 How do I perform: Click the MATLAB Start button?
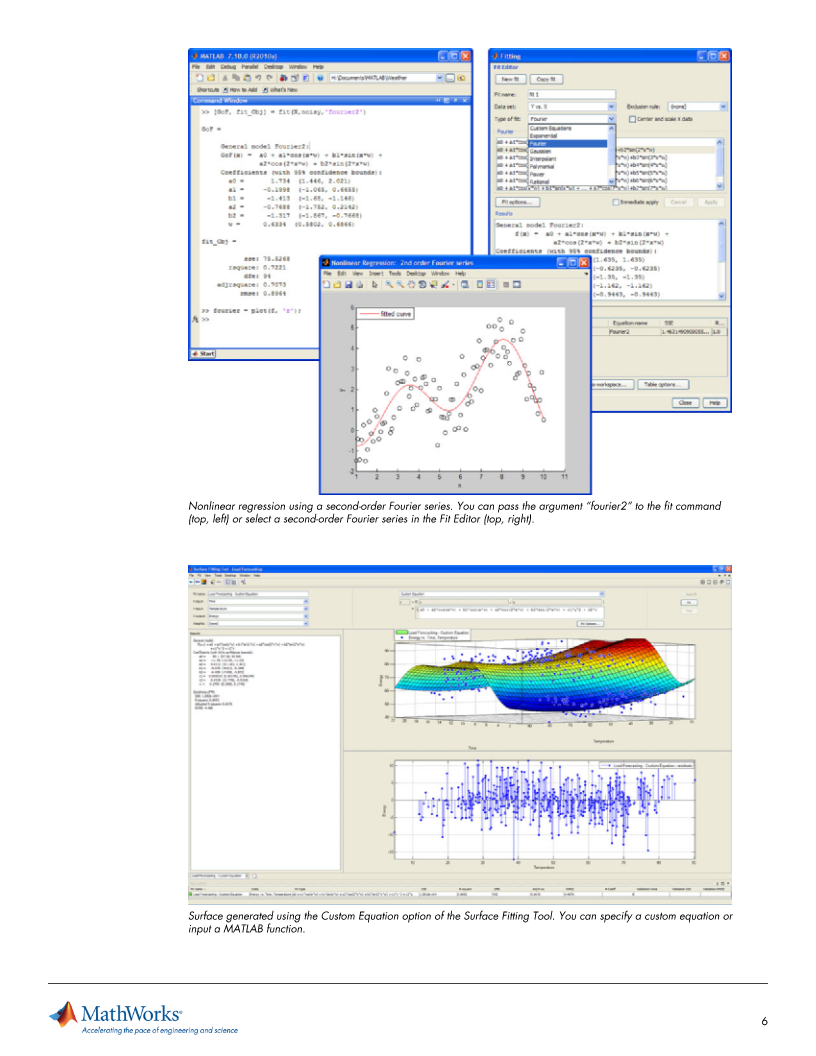point(203,354)
